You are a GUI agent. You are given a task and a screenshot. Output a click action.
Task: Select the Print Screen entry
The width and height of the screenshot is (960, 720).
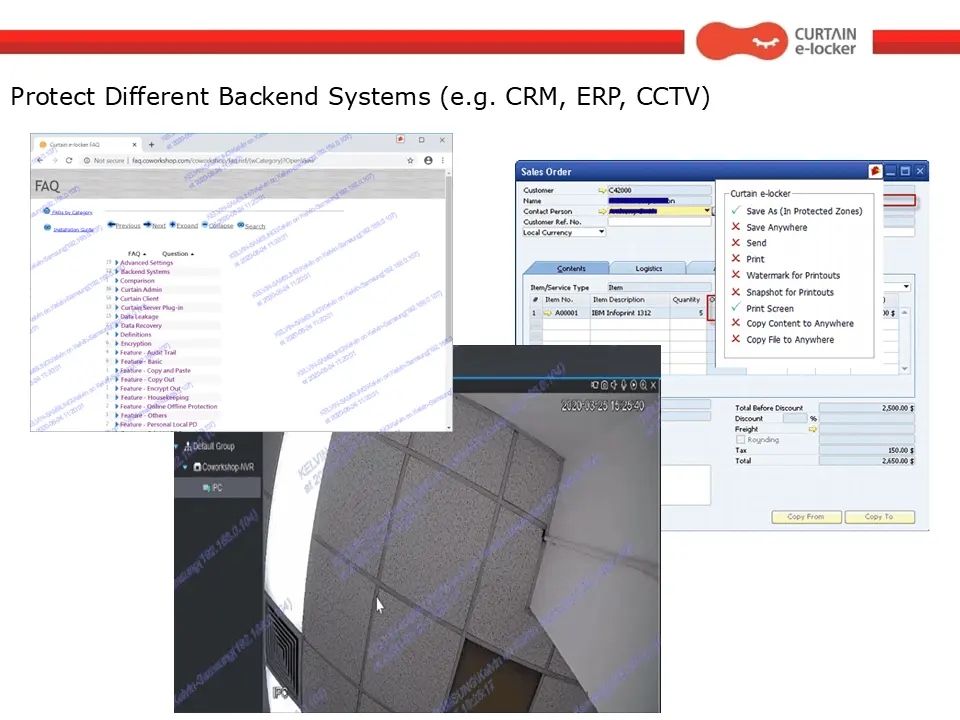(x=770, y=309)
